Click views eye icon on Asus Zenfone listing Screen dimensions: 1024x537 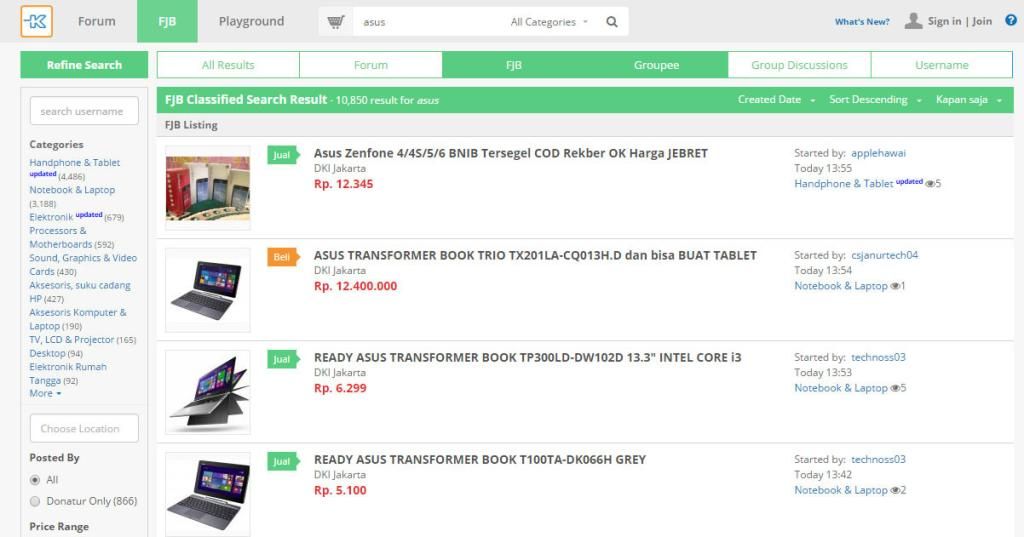pyautogui.click(x=930, y=184)
